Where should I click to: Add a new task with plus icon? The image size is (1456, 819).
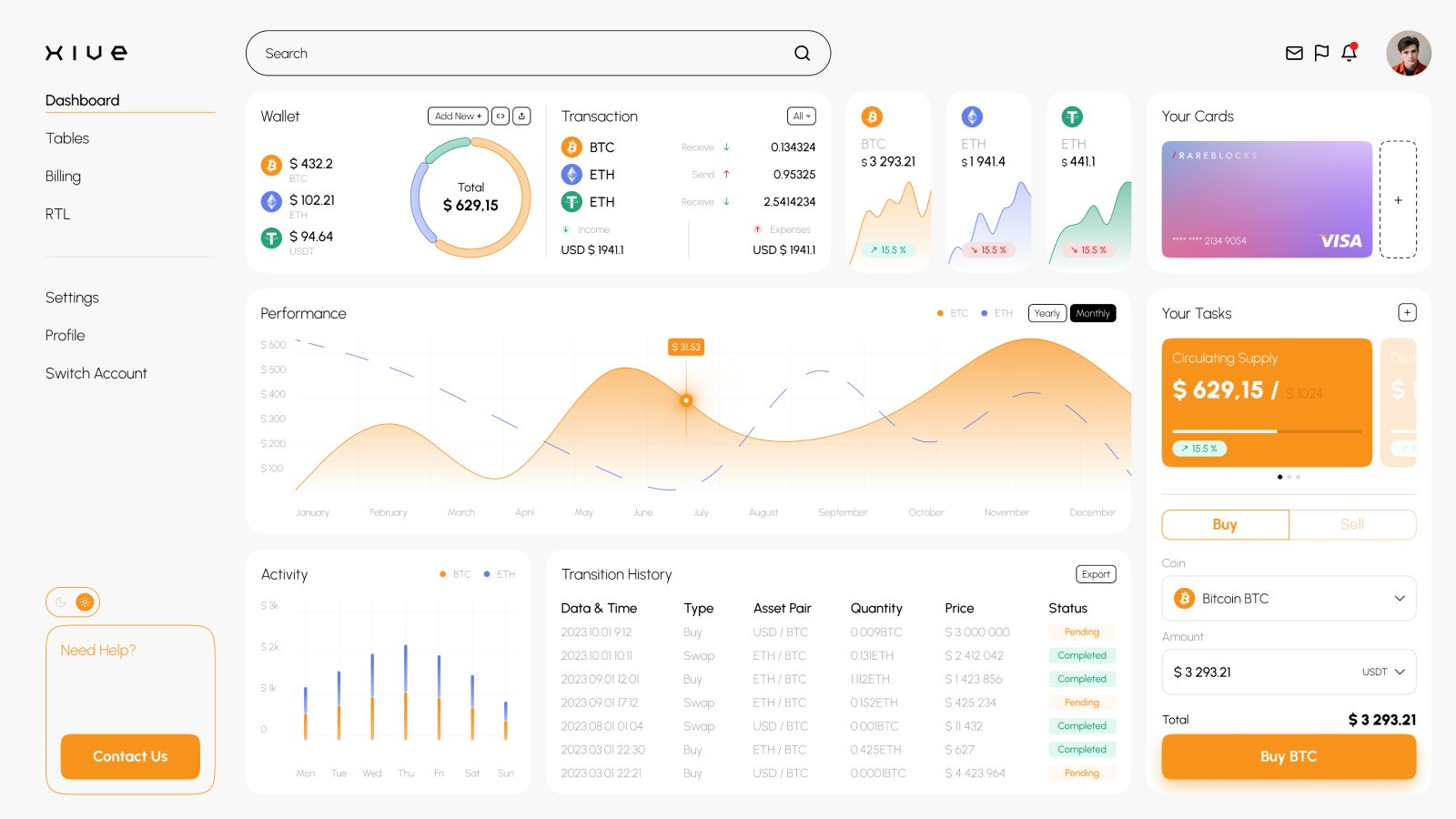pos(1407,312)
